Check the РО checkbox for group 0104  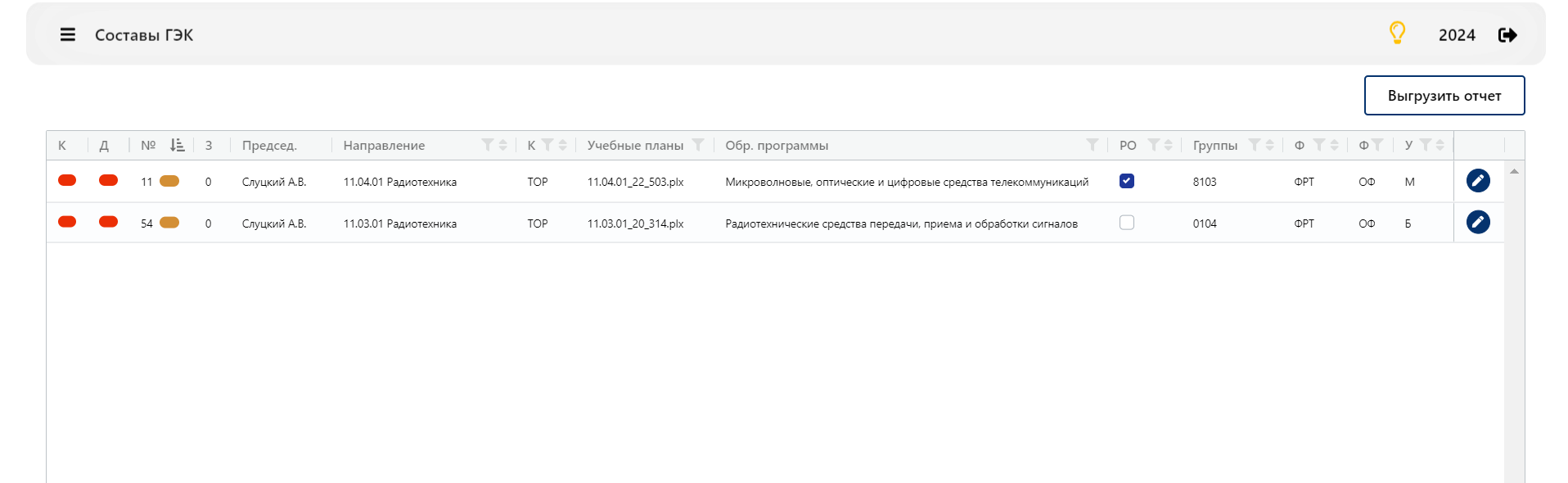coord(1127,223)
